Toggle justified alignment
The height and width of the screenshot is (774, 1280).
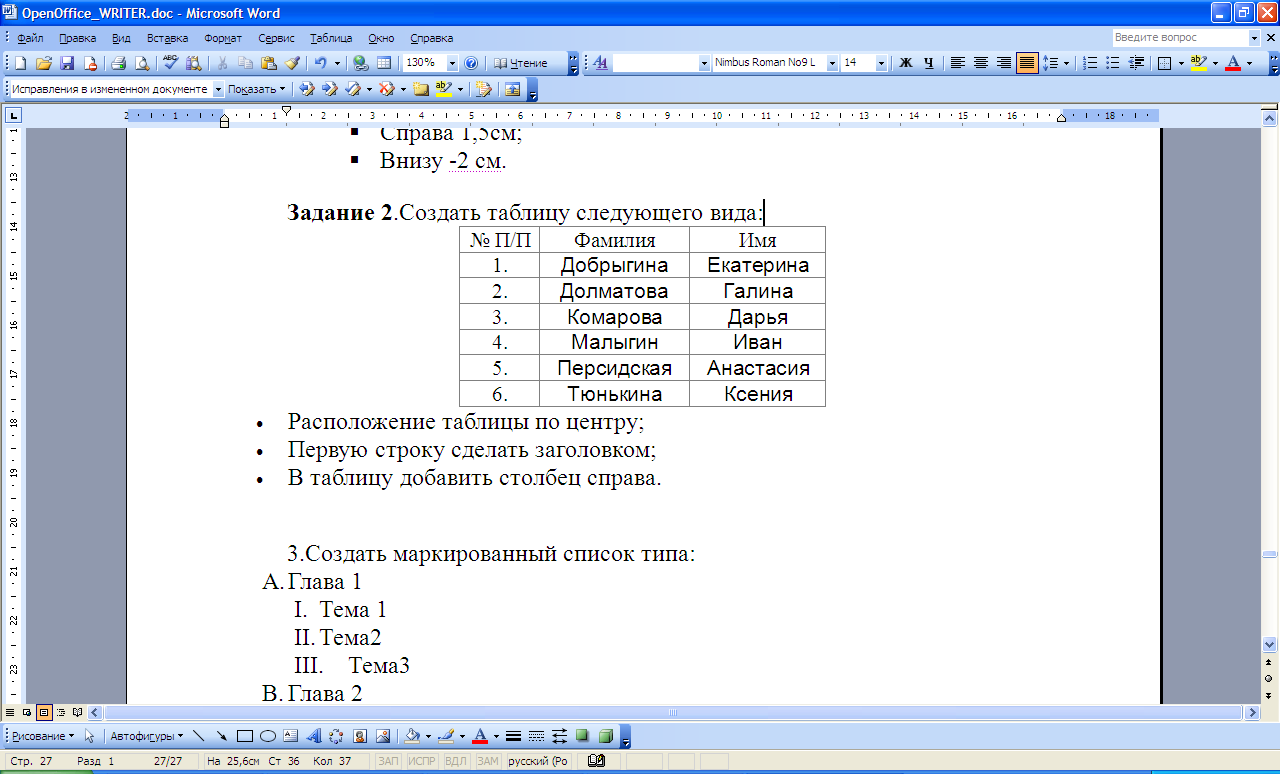point(1027,63)
